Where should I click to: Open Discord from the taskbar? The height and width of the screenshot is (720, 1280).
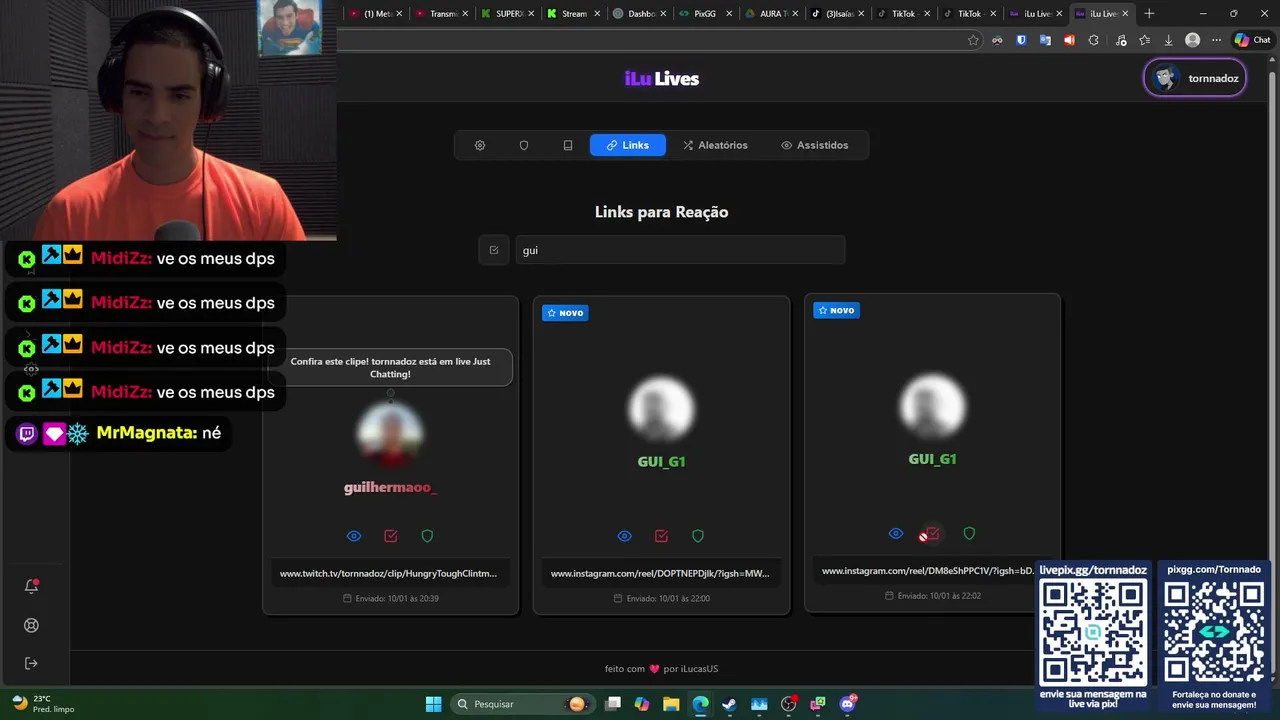click(847, 704)
